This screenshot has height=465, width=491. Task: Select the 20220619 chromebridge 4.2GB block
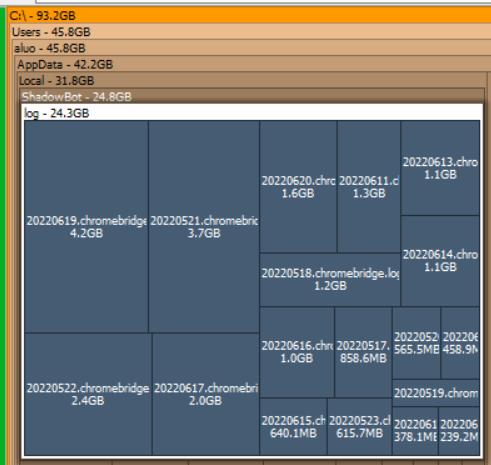86,227
